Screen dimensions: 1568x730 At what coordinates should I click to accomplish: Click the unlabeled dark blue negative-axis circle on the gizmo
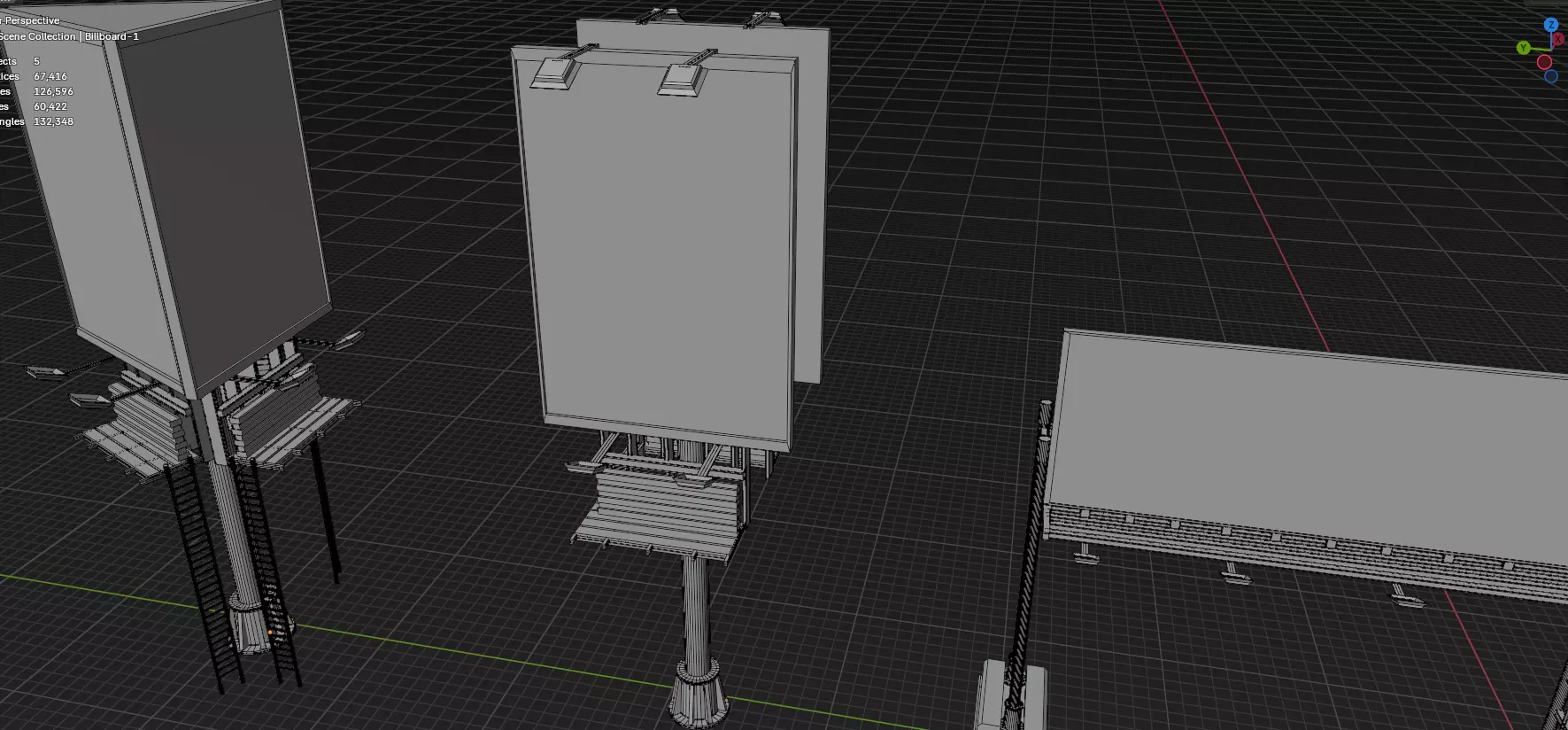(1551, 76)
